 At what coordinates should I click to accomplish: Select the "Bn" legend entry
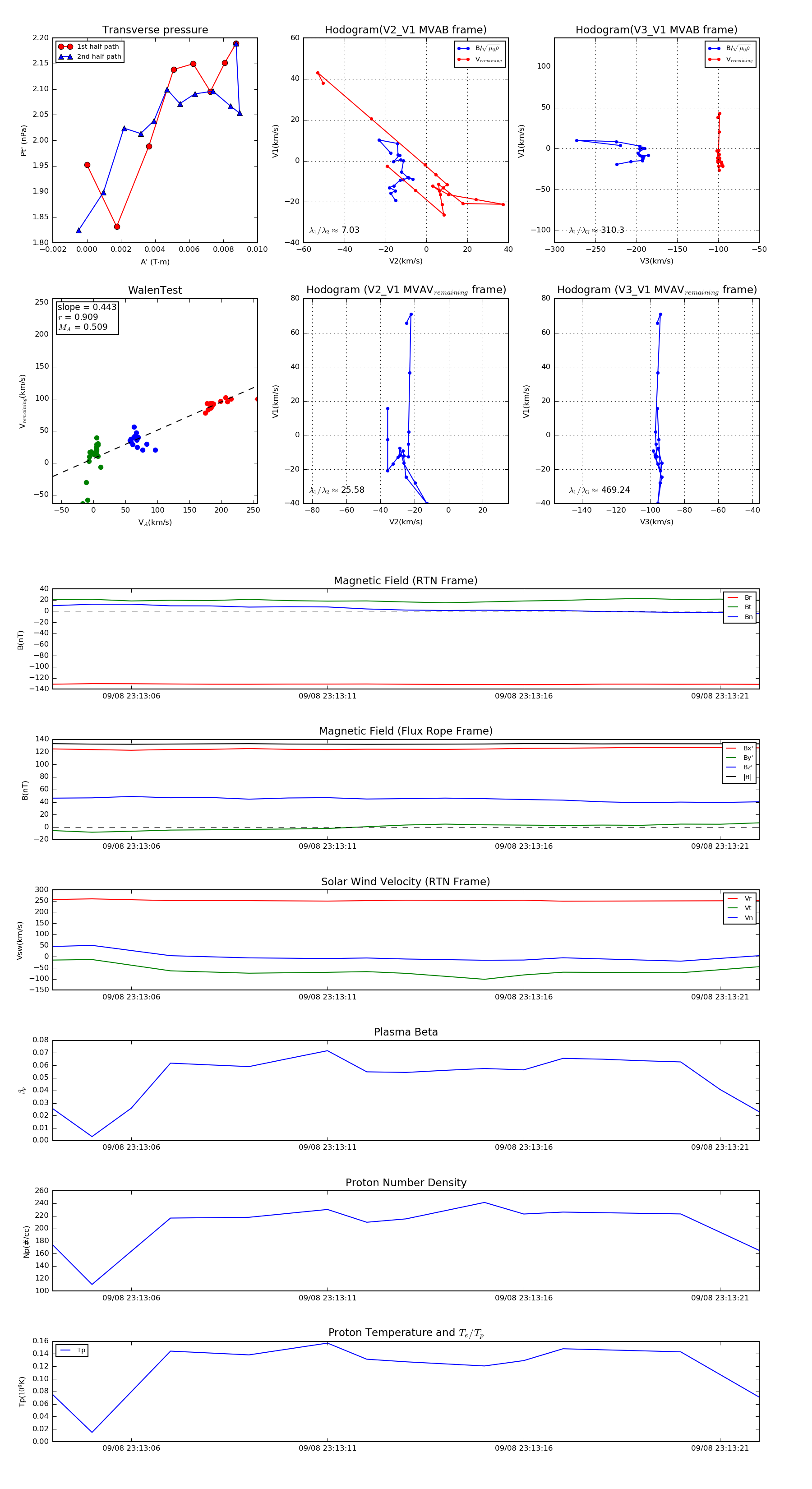[x=740, y=617]
